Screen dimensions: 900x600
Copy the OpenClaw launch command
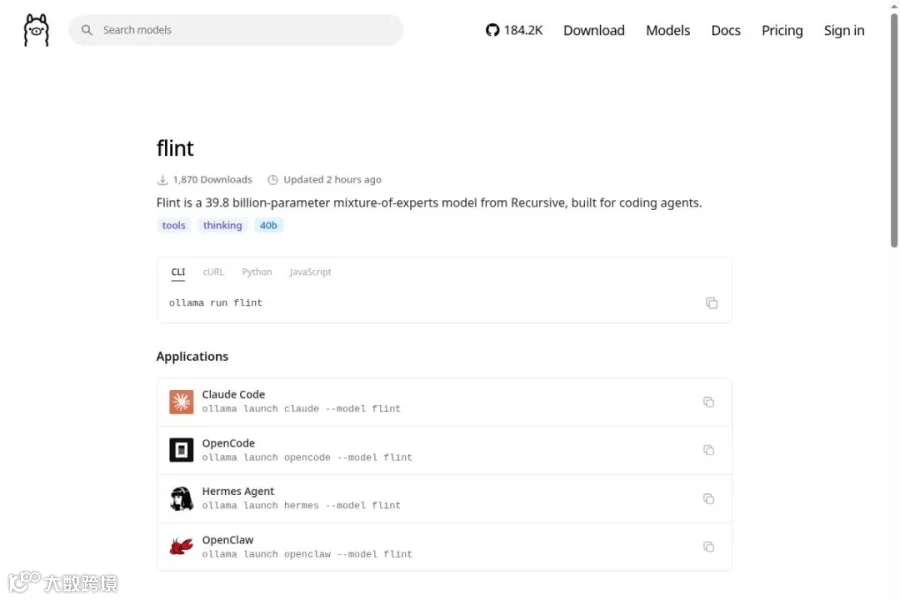pos(709,547)
